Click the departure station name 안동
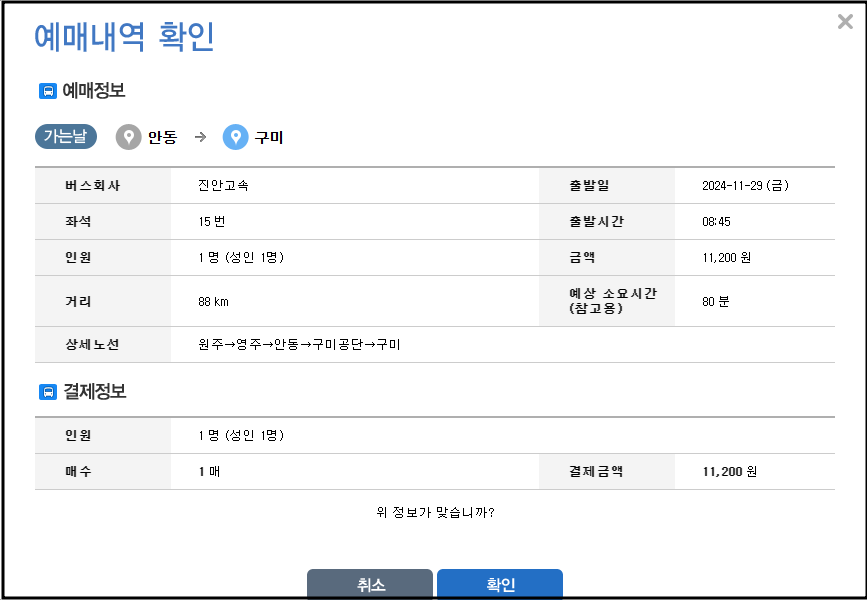The height and width of the screenshot is (600, 867). pyautogui.click(x=161, y=136)
